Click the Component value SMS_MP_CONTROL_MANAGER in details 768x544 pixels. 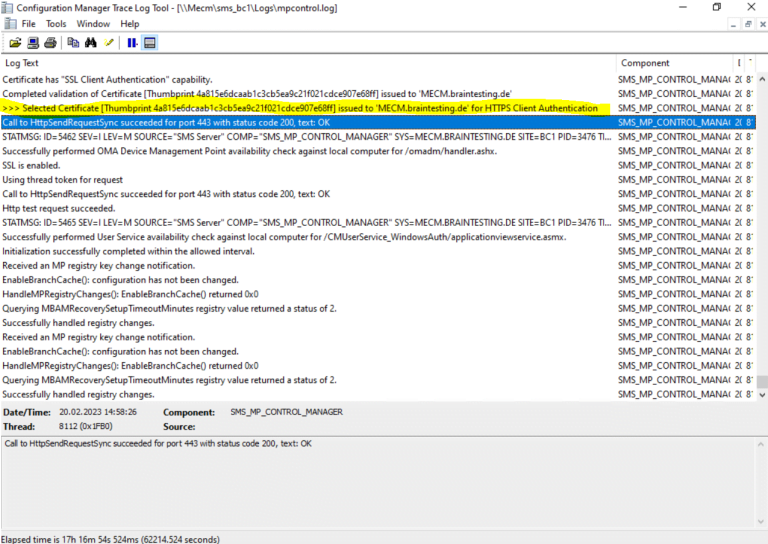point(287,412)
